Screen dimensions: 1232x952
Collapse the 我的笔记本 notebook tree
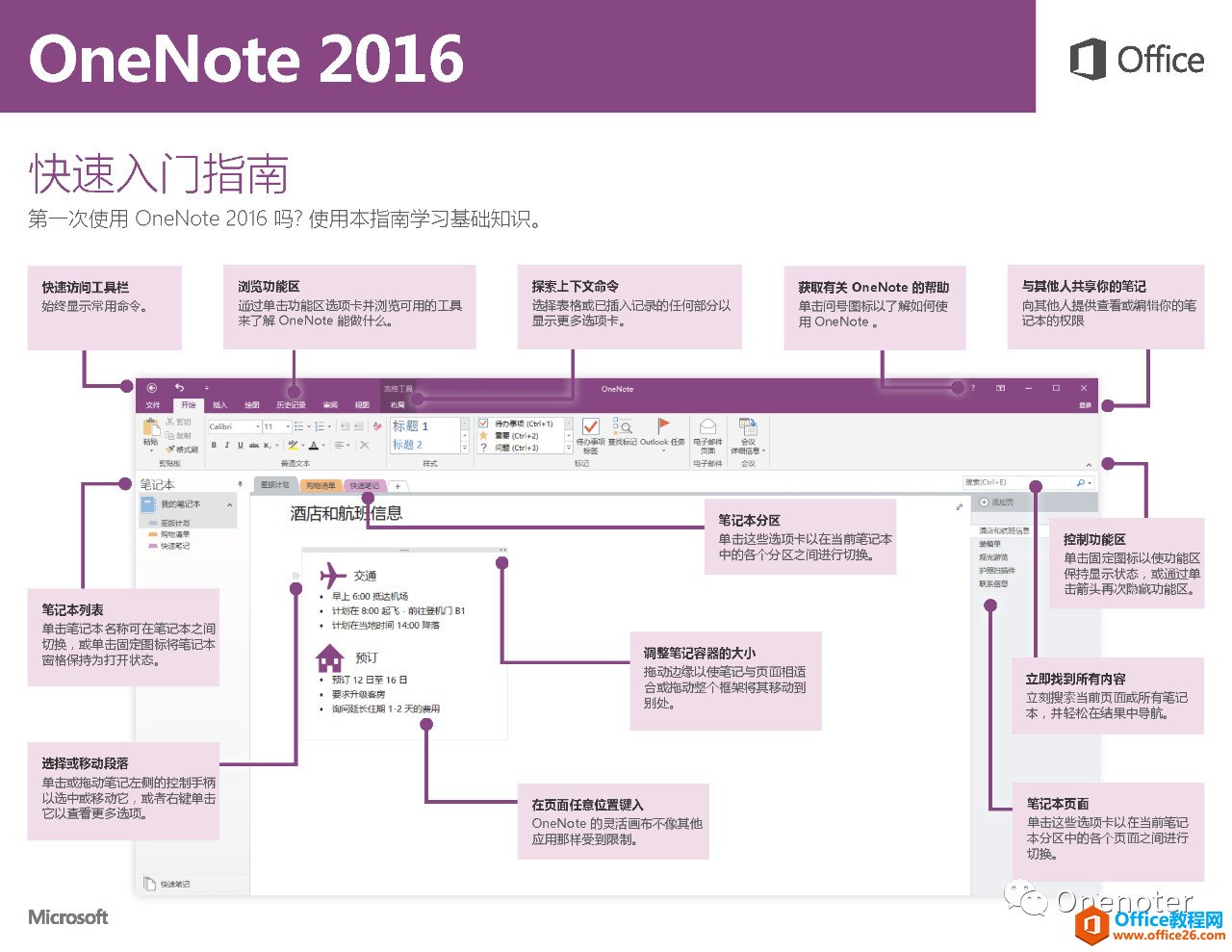(229, 505)
